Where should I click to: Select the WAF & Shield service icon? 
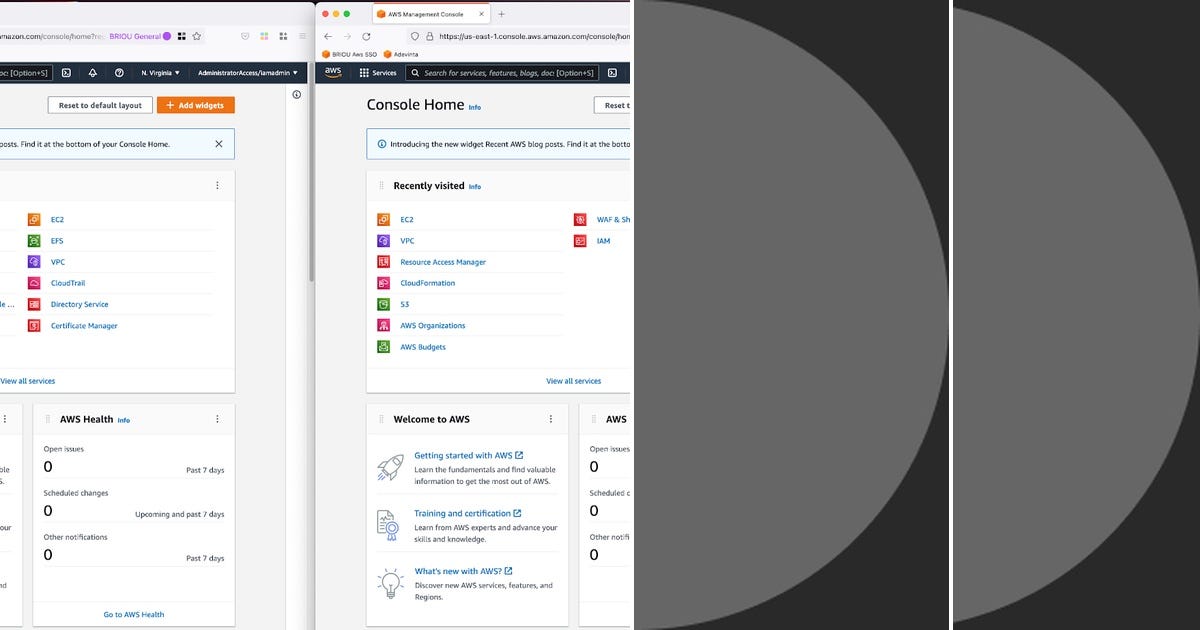coord(580,219)
